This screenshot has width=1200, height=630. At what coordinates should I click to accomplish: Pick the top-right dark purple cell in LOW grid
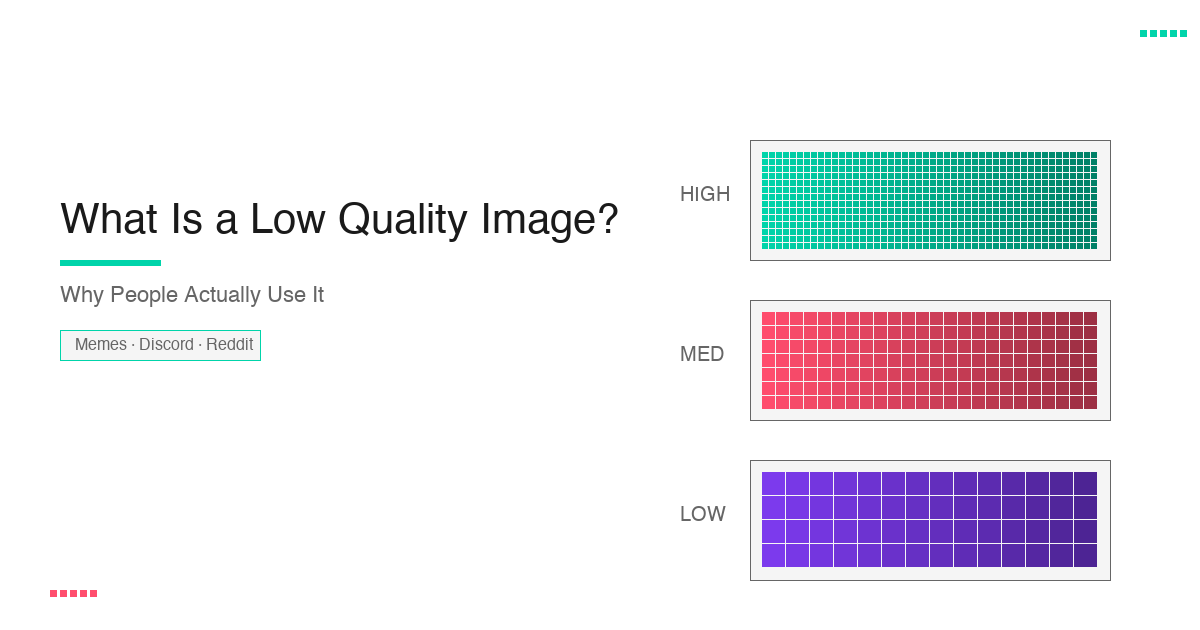tap(1085, 483)
